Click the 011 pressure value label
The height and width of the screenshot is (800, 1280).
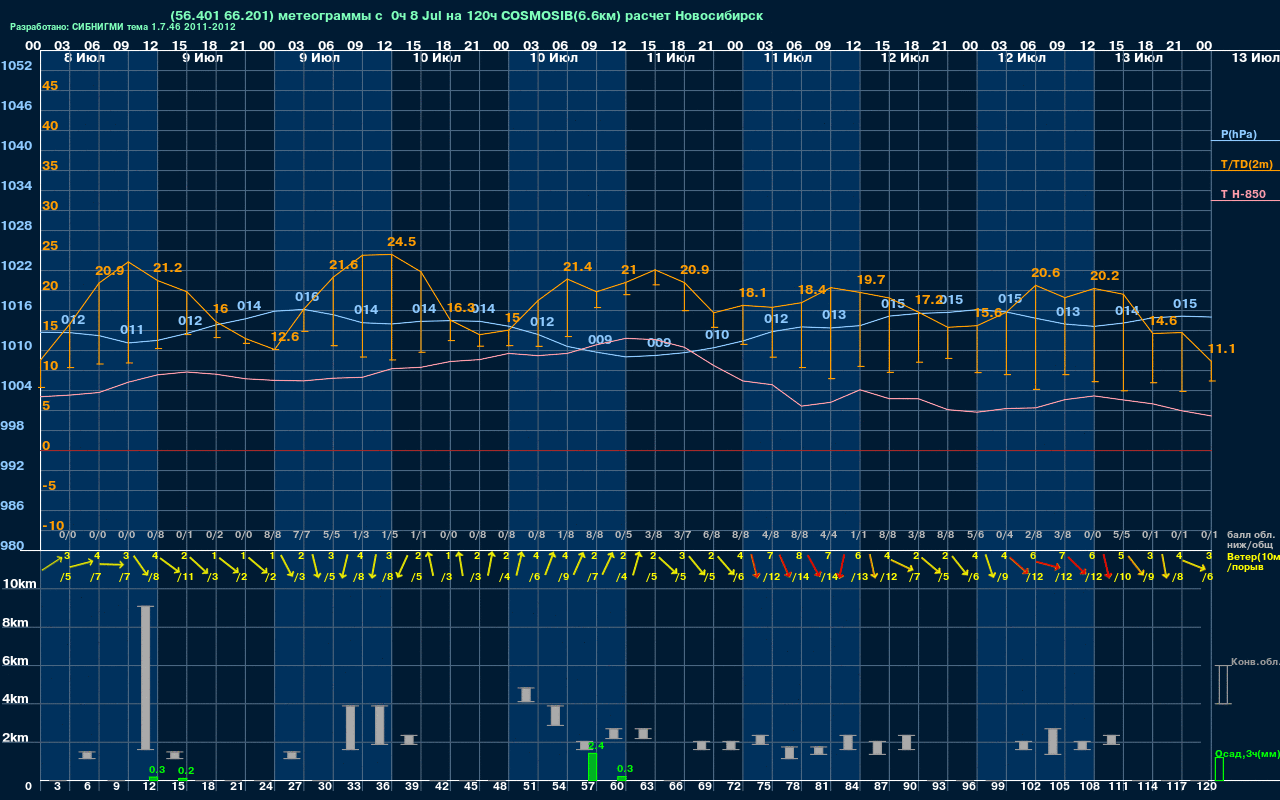131,330
